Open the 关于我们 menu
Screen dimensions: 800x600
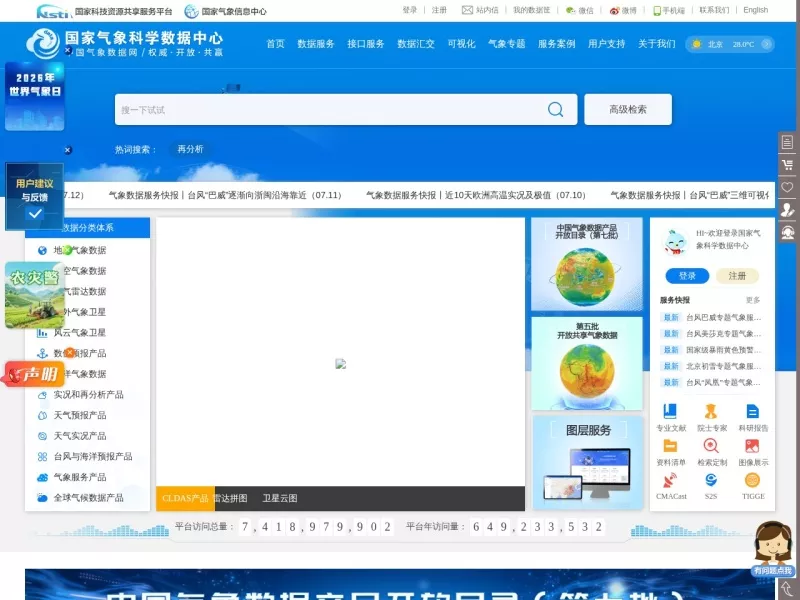[657, 44]
